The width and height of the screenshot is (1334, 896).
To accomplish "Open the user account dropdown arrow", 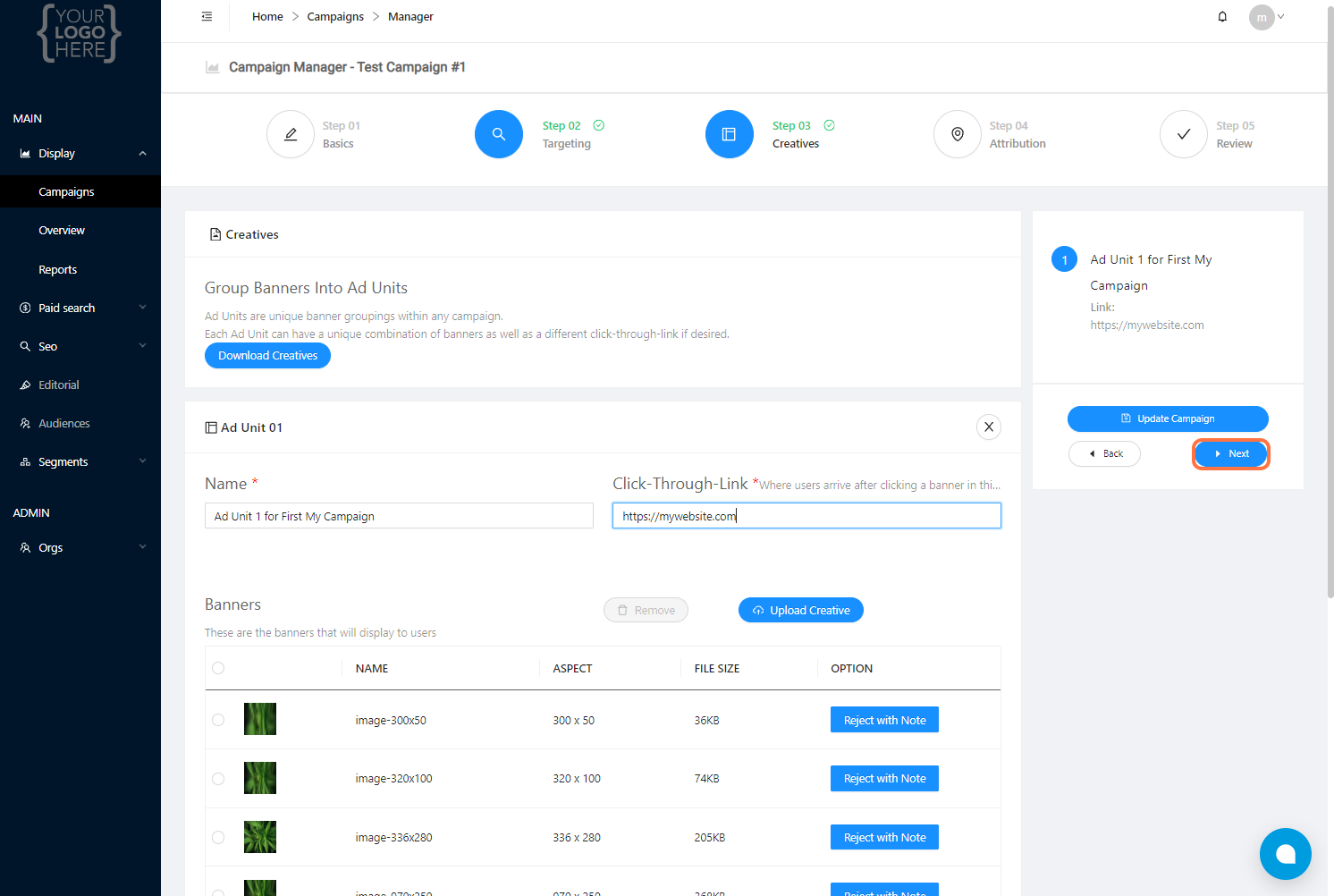I will (1280, 17).
